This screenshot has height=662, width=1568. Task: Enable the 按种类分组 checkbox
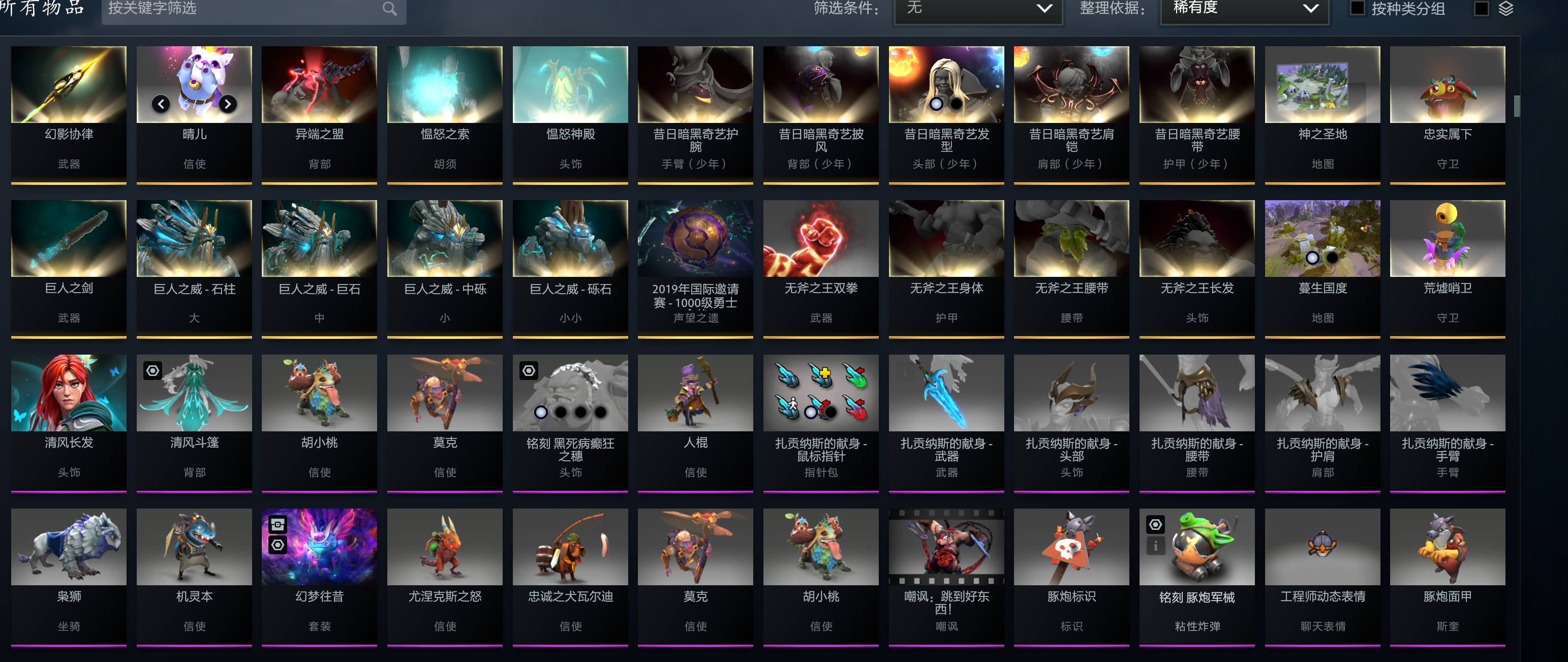(x=1358, y=8)
